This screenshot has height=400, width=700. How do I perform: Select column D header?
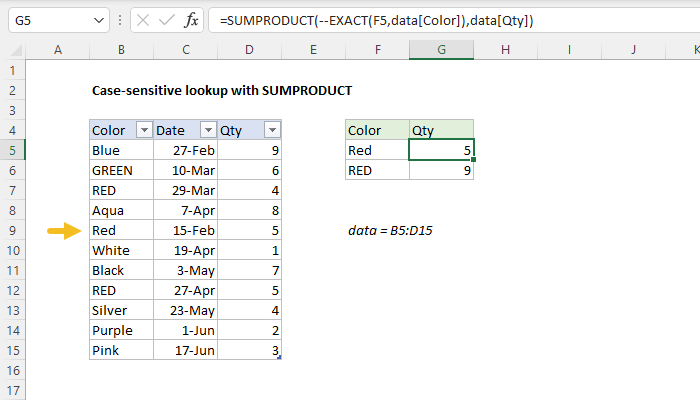point(250,50)
